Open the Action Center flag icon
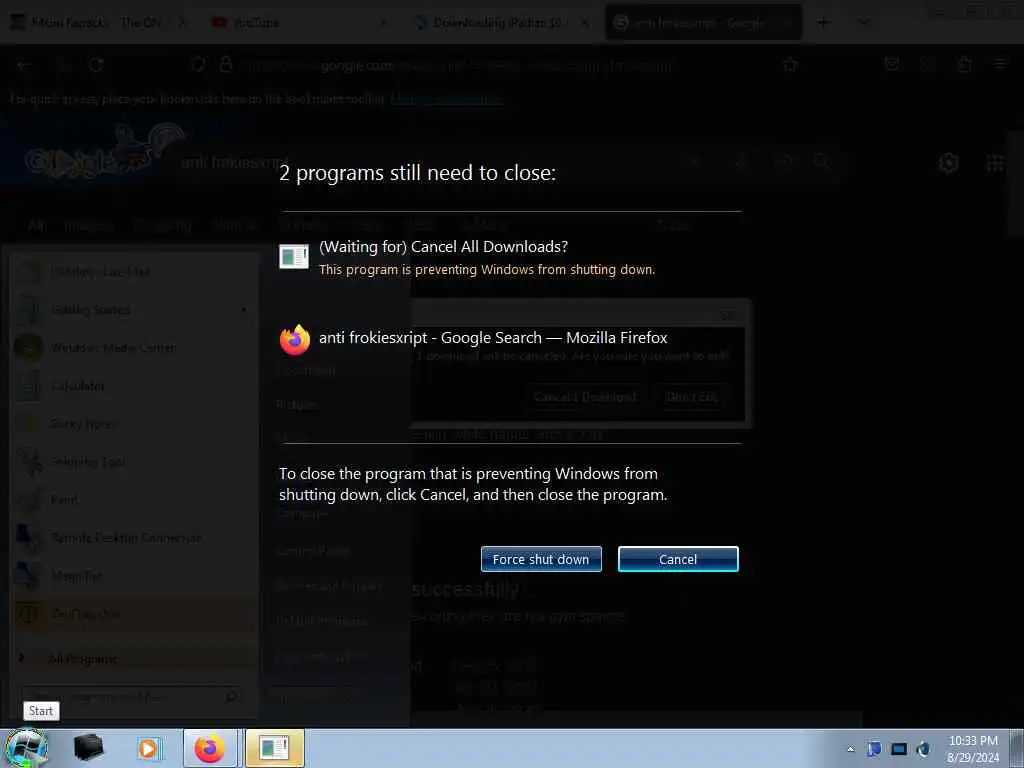Viewport: 1024px width, 768px height. 874,749
